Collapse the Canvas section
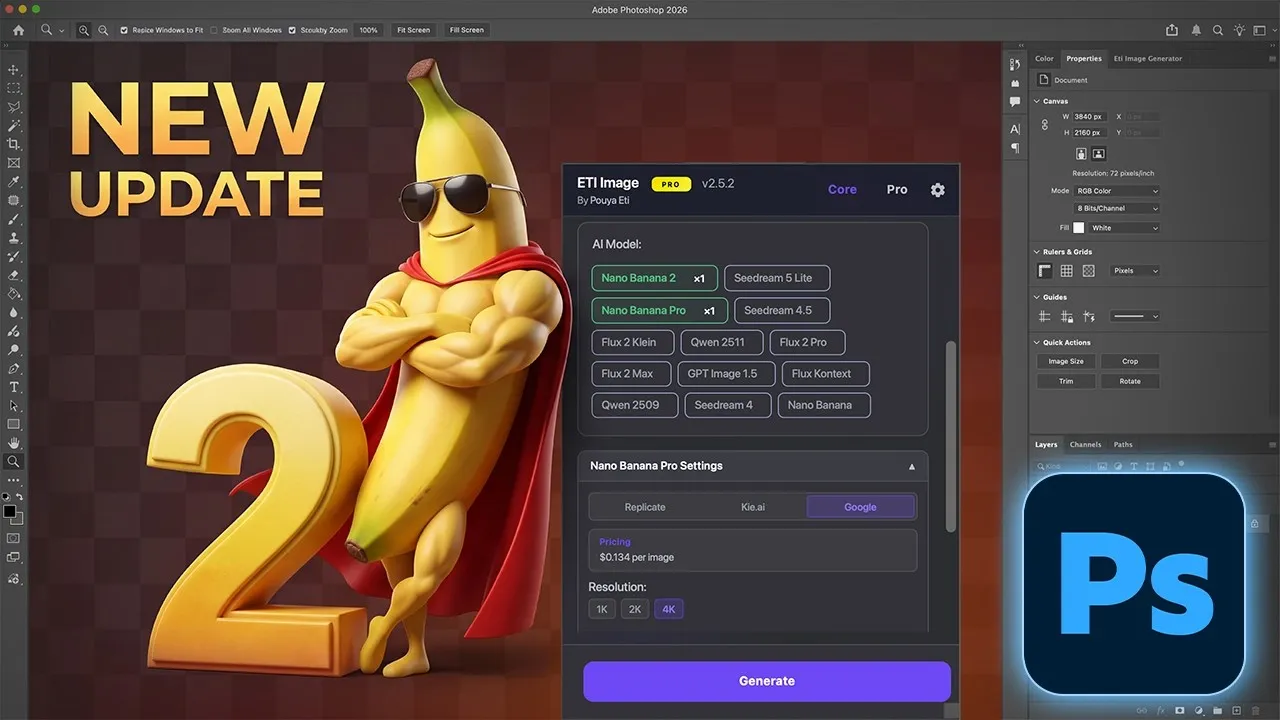The width and height of the screenshot is (1280, 720). point(1037,101)
